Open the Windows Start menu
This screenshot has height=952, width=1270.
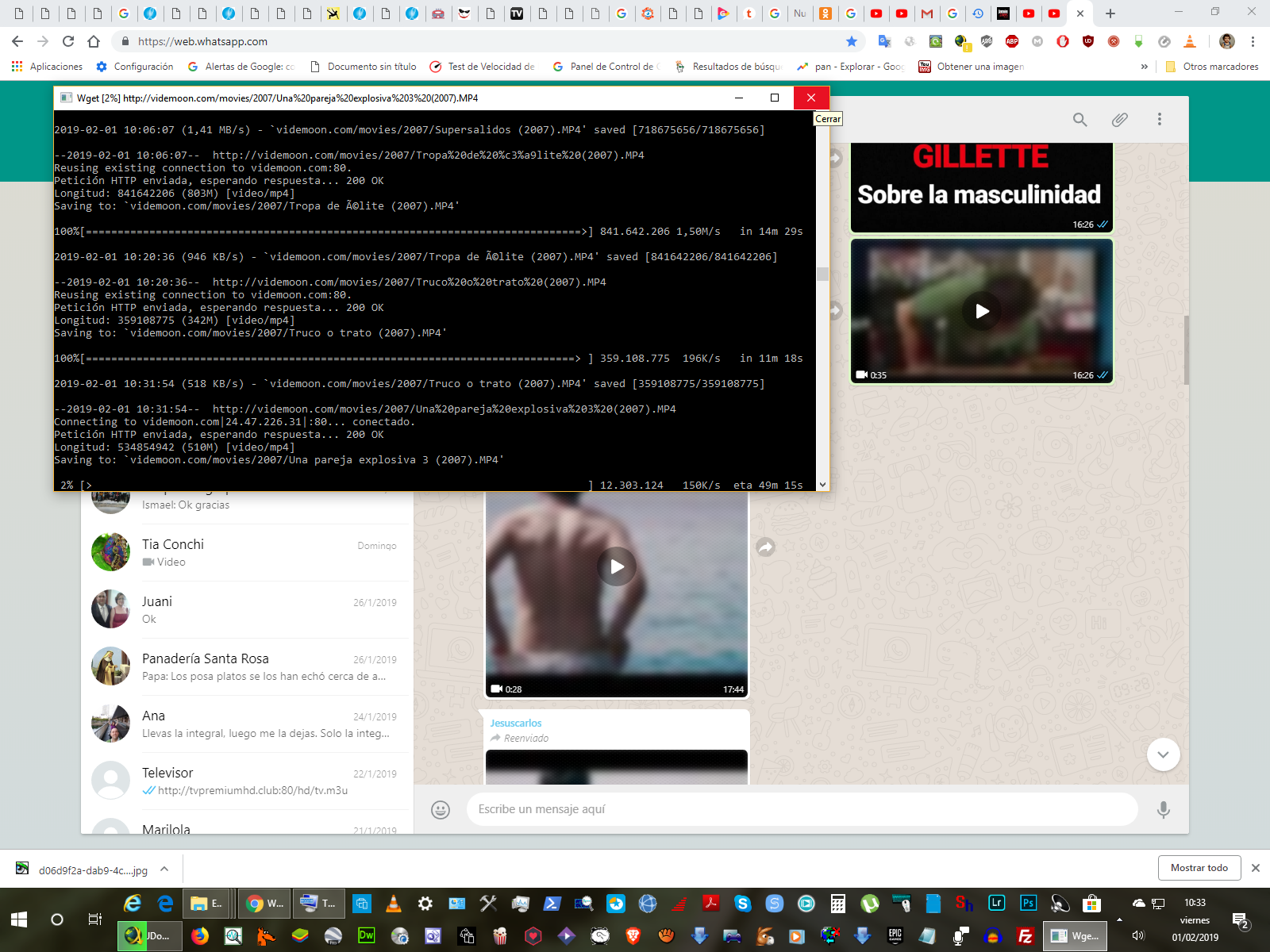[19, 919]
